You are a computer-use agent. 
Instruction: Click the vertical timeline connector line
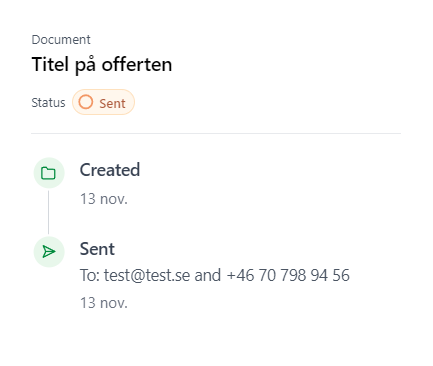(x=49, y=212)
